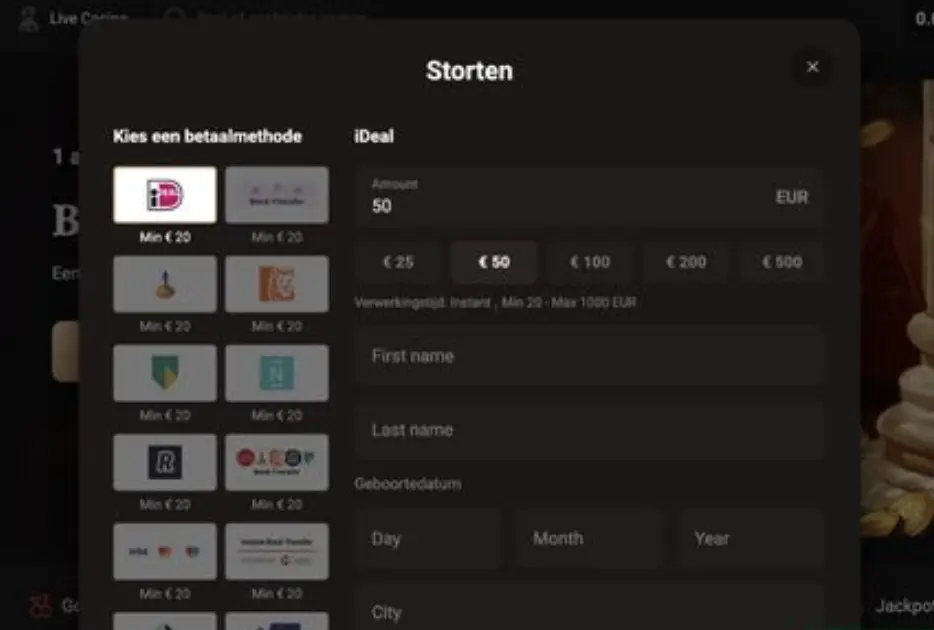Open the Day birthdate field
Screen dimensions: 934x630
427,539
